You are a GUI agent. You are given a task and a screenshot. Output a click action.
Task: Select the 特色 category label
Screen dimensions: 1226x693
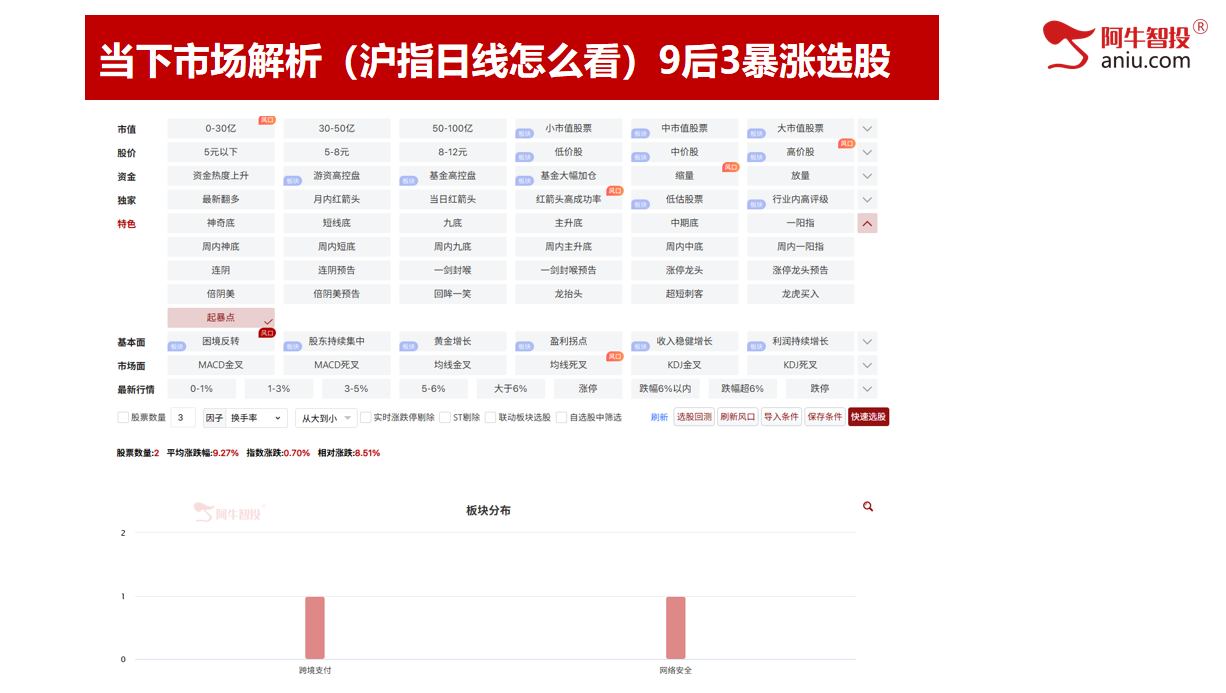click(126, 224)
